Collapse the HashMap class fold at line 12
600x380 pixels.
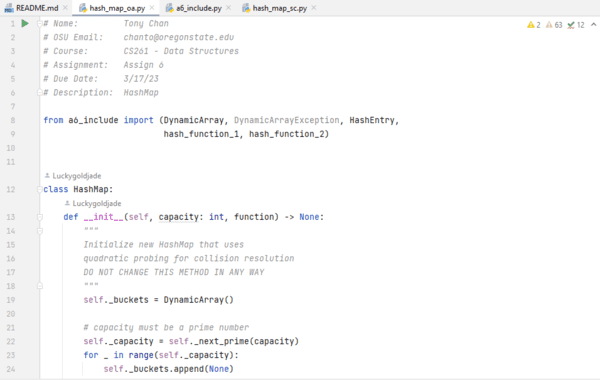pyautogui.click(x=39, y=189)
